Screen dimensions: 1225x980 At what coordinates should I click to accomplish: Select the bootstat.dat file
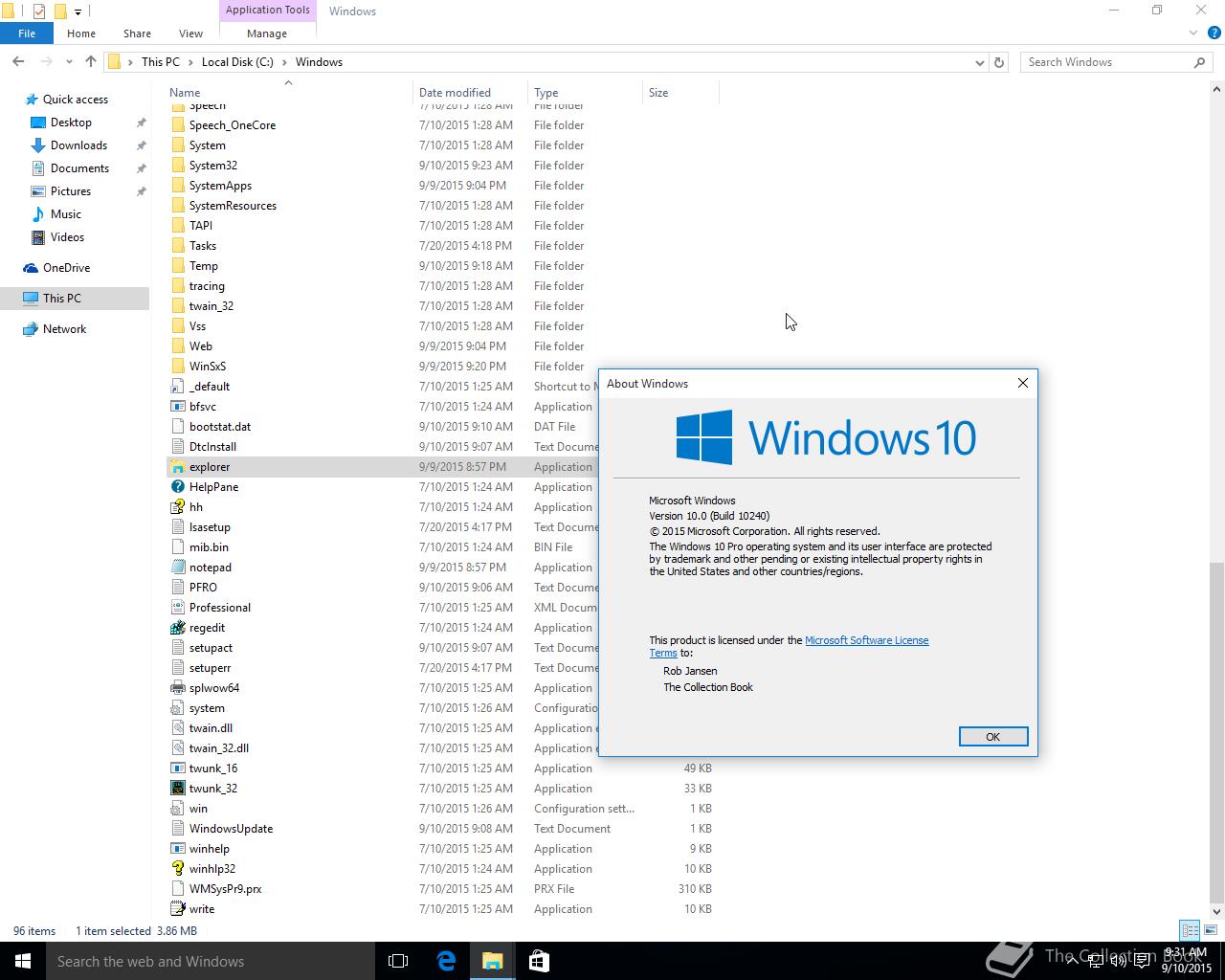coord(220,427)
